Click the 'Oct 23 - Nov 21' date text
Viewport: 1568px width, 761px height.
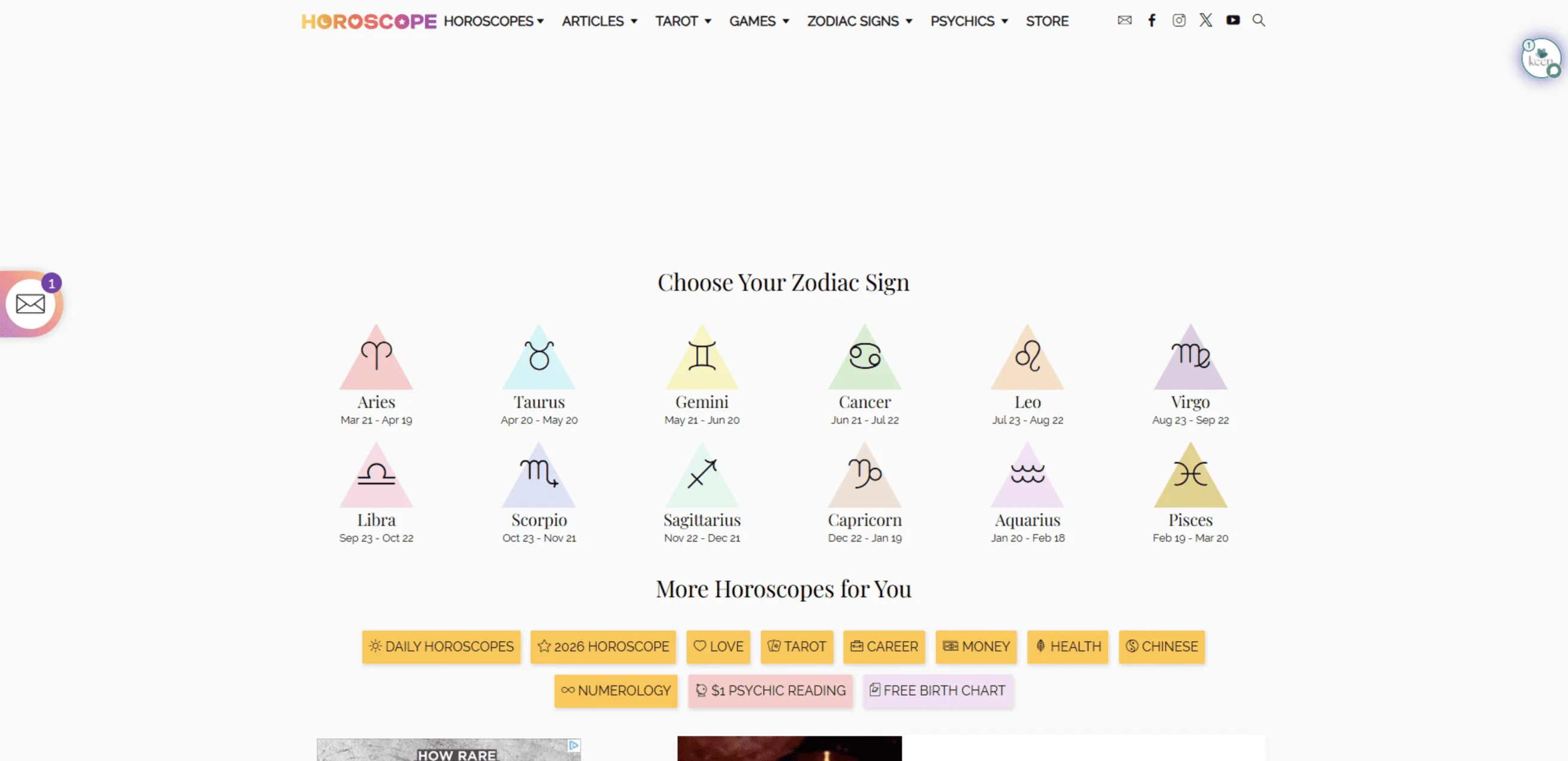[x=539, y=538]
